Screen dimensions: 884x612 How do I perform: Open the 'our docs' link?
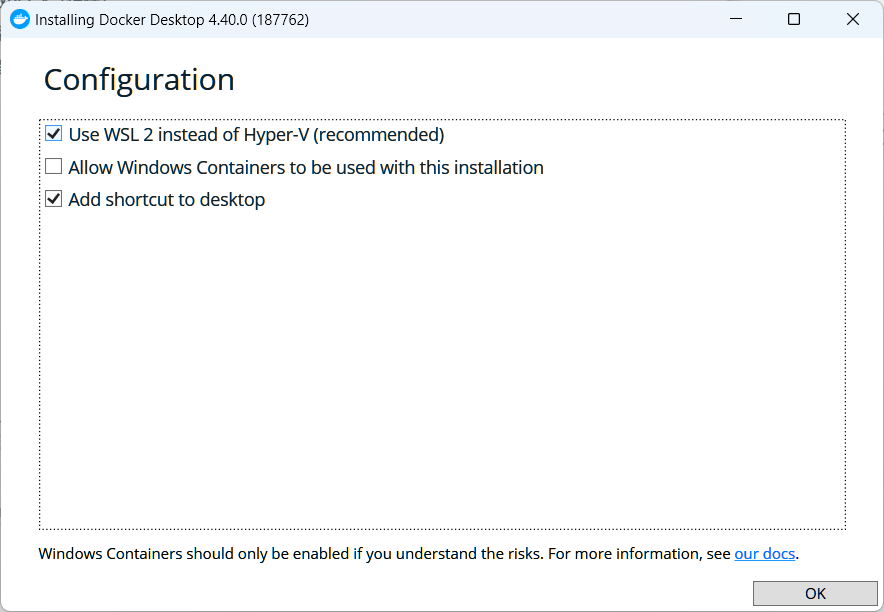(x=764, y=553)
